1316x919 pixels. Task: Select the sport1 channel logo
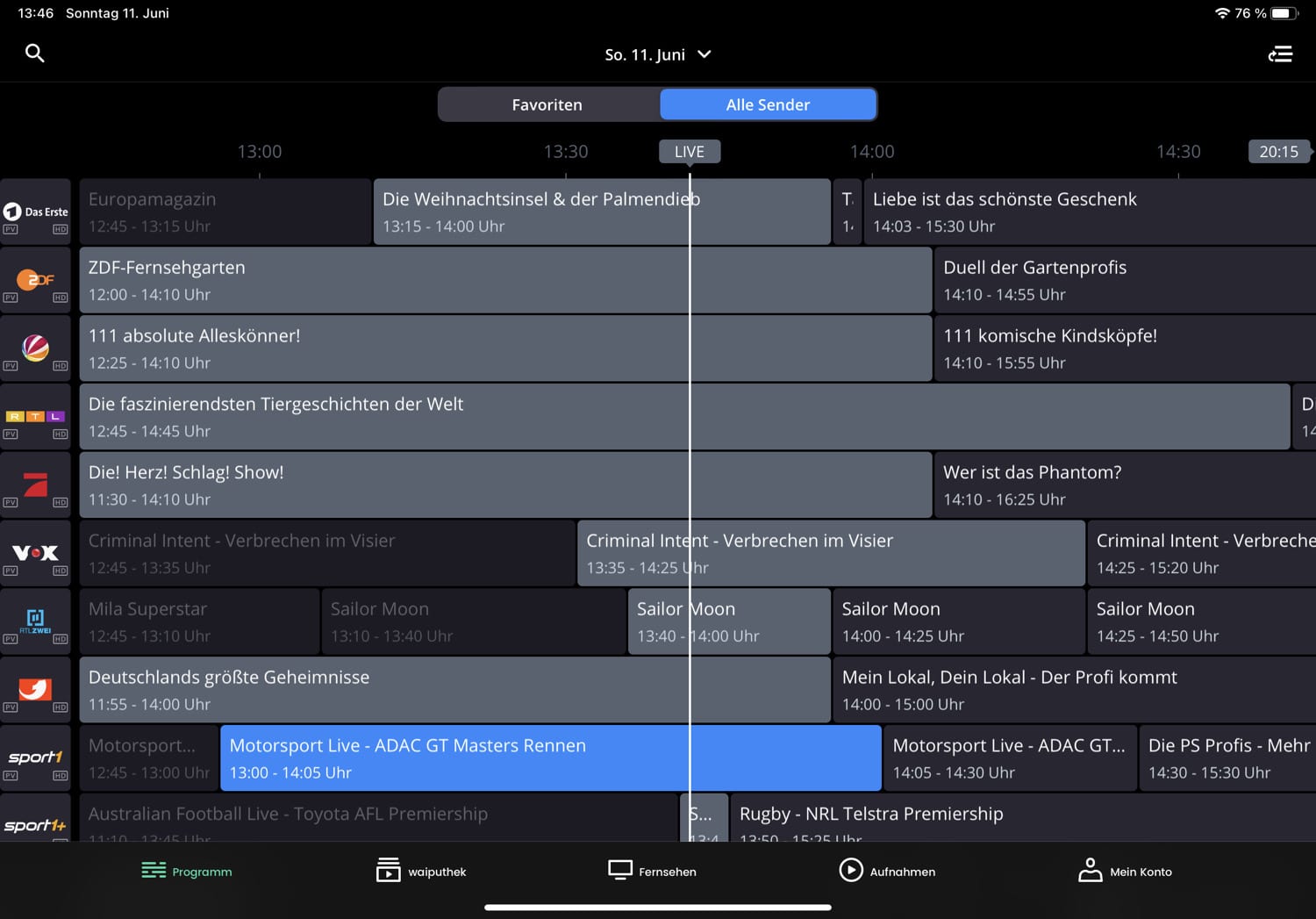[x=36, y=757]
